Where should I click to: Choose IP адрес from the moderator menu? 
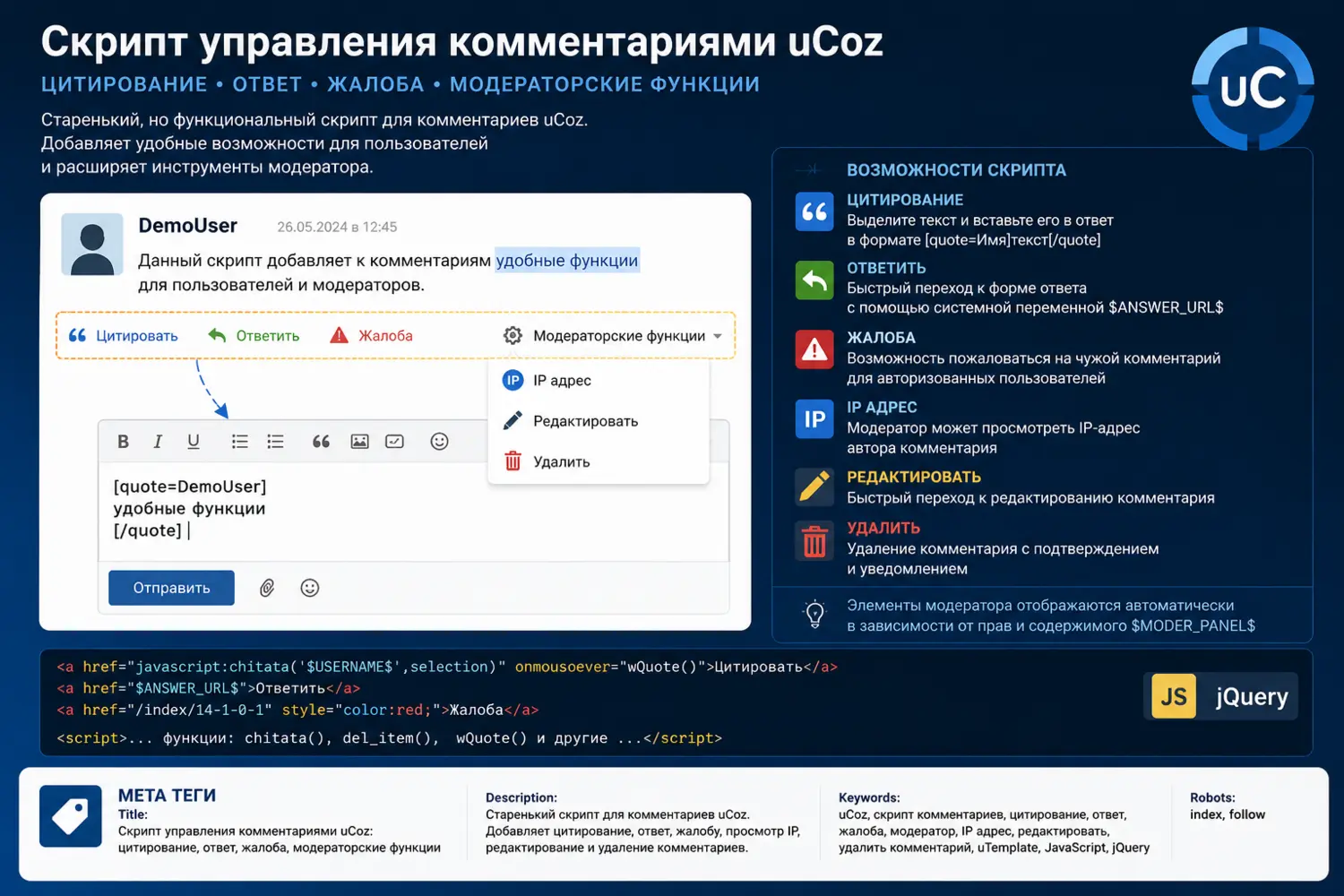(x=547, y=381)
